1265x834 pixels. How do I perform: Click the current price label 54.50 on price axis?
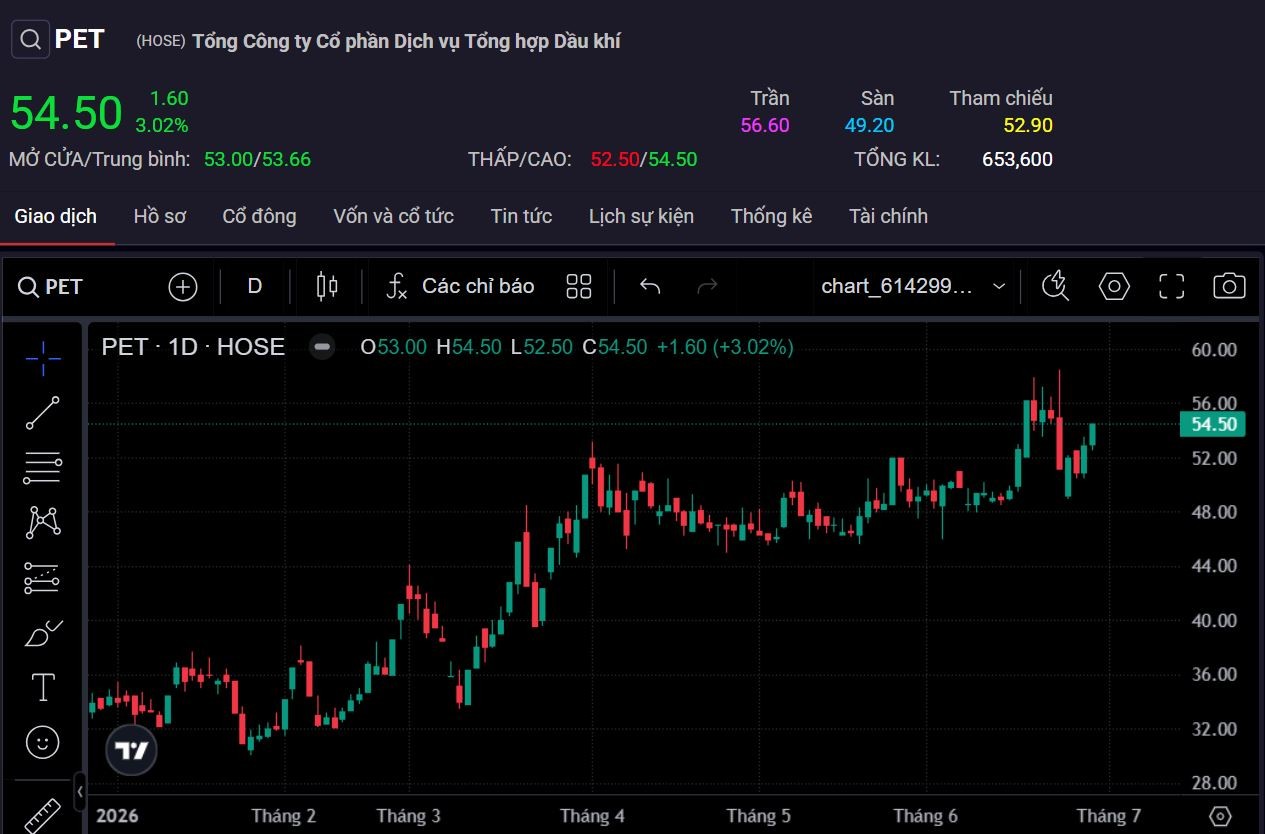tap(1213, 424)
